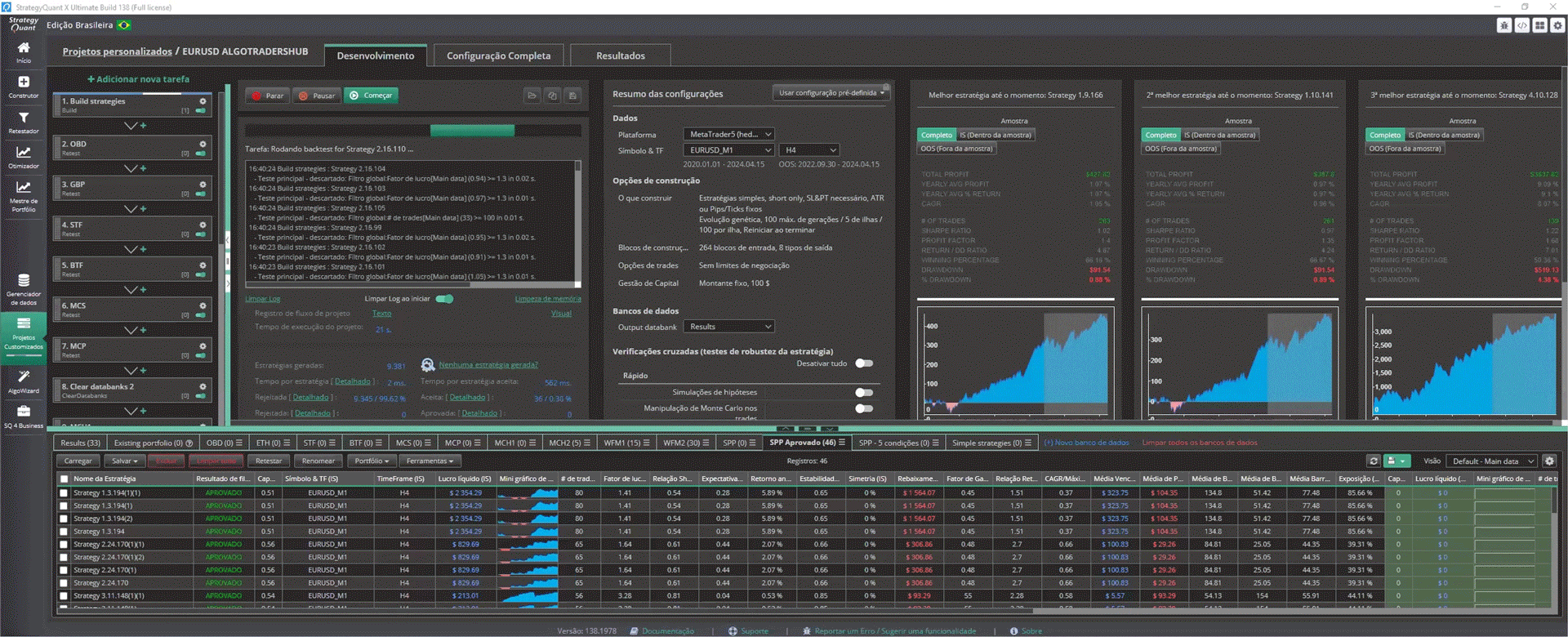The image size is (1568, 637).
Task: Click the top-right bug report icon
Action: pyautogui.click(x=1504, y=25)
